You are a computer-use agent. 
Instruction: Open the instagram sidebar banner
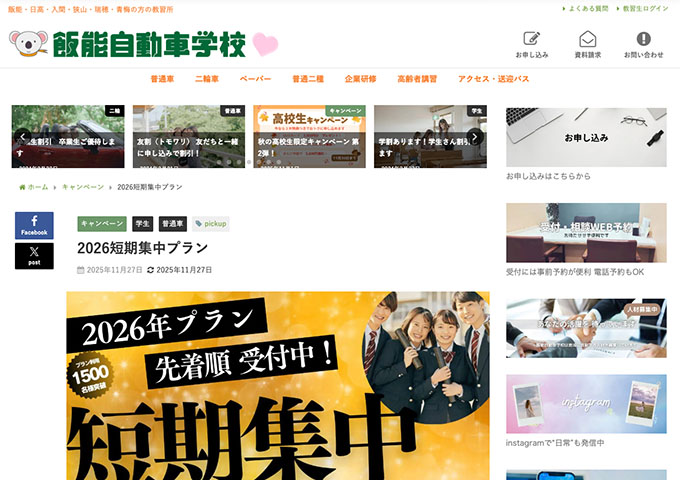[586, 404]
